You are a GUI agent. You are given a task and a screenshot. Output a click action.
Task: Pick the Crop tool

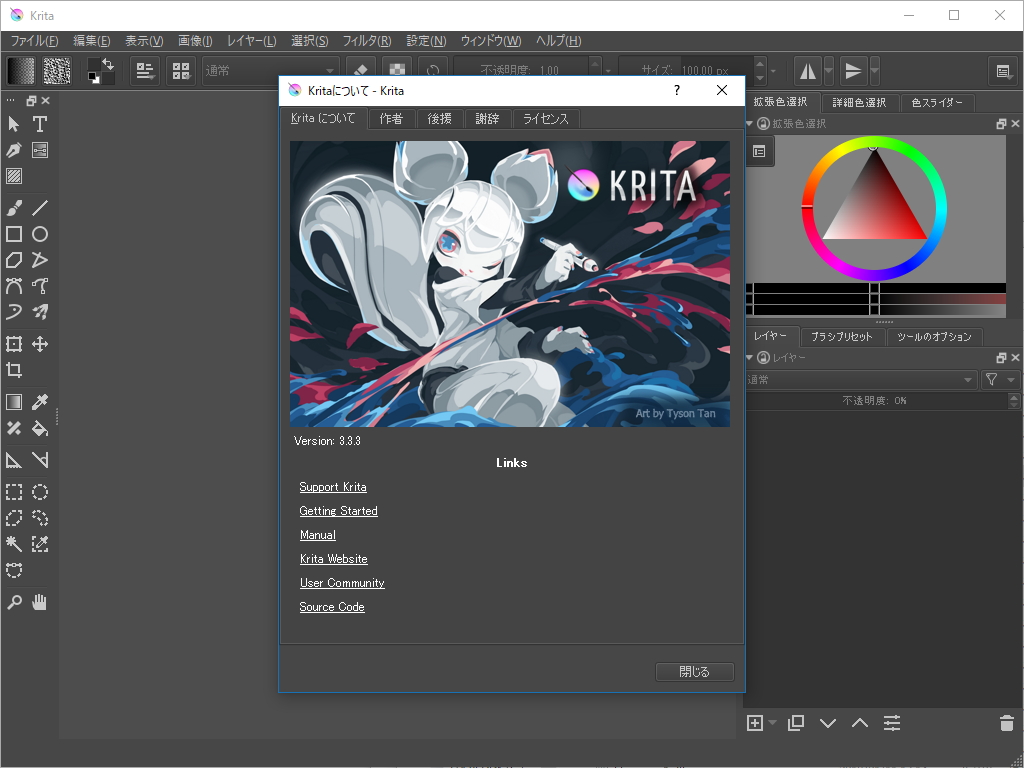click(14, 369)
